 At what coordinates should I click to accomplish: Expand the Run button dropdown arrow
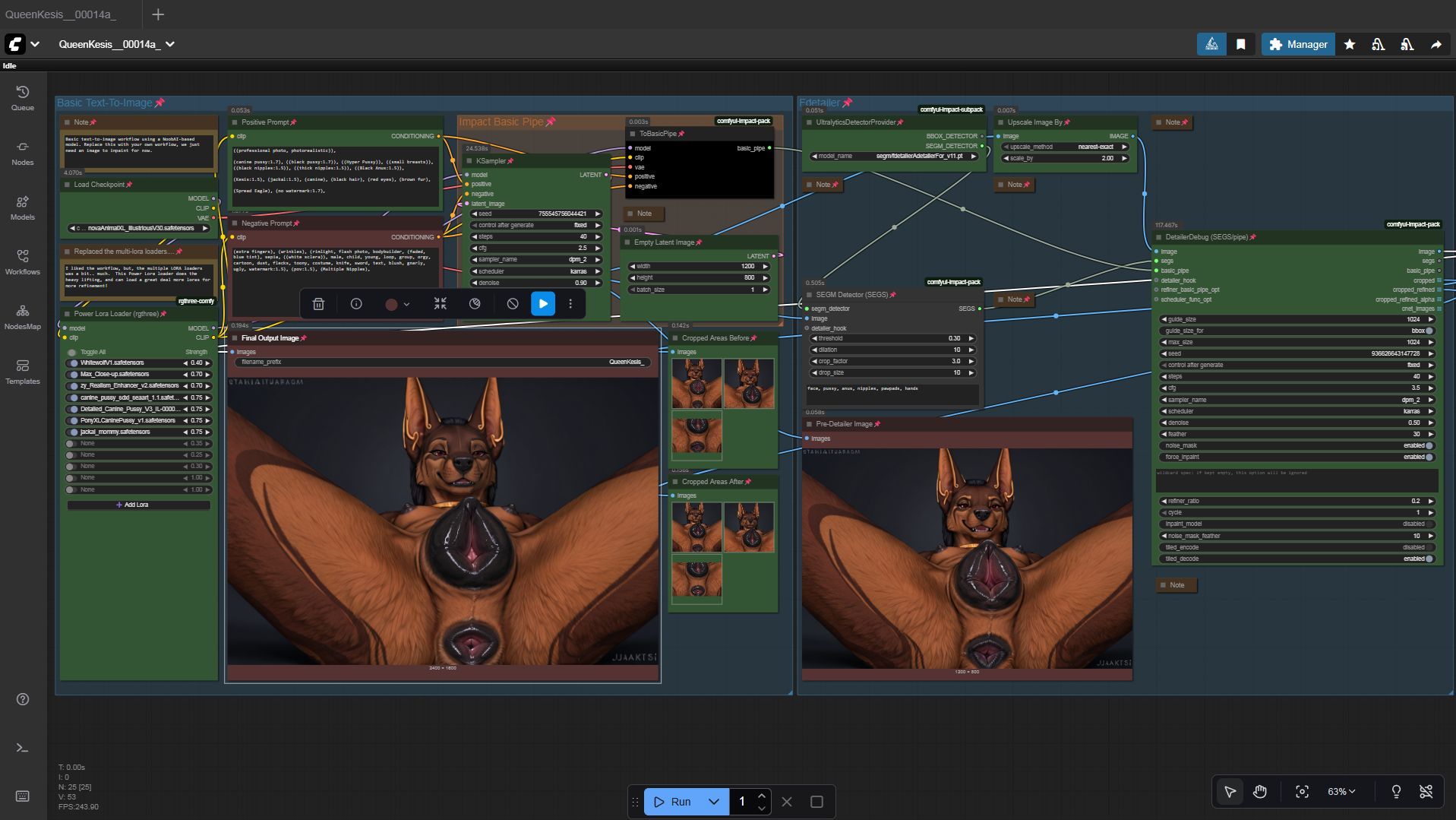[x=713, y=802]
